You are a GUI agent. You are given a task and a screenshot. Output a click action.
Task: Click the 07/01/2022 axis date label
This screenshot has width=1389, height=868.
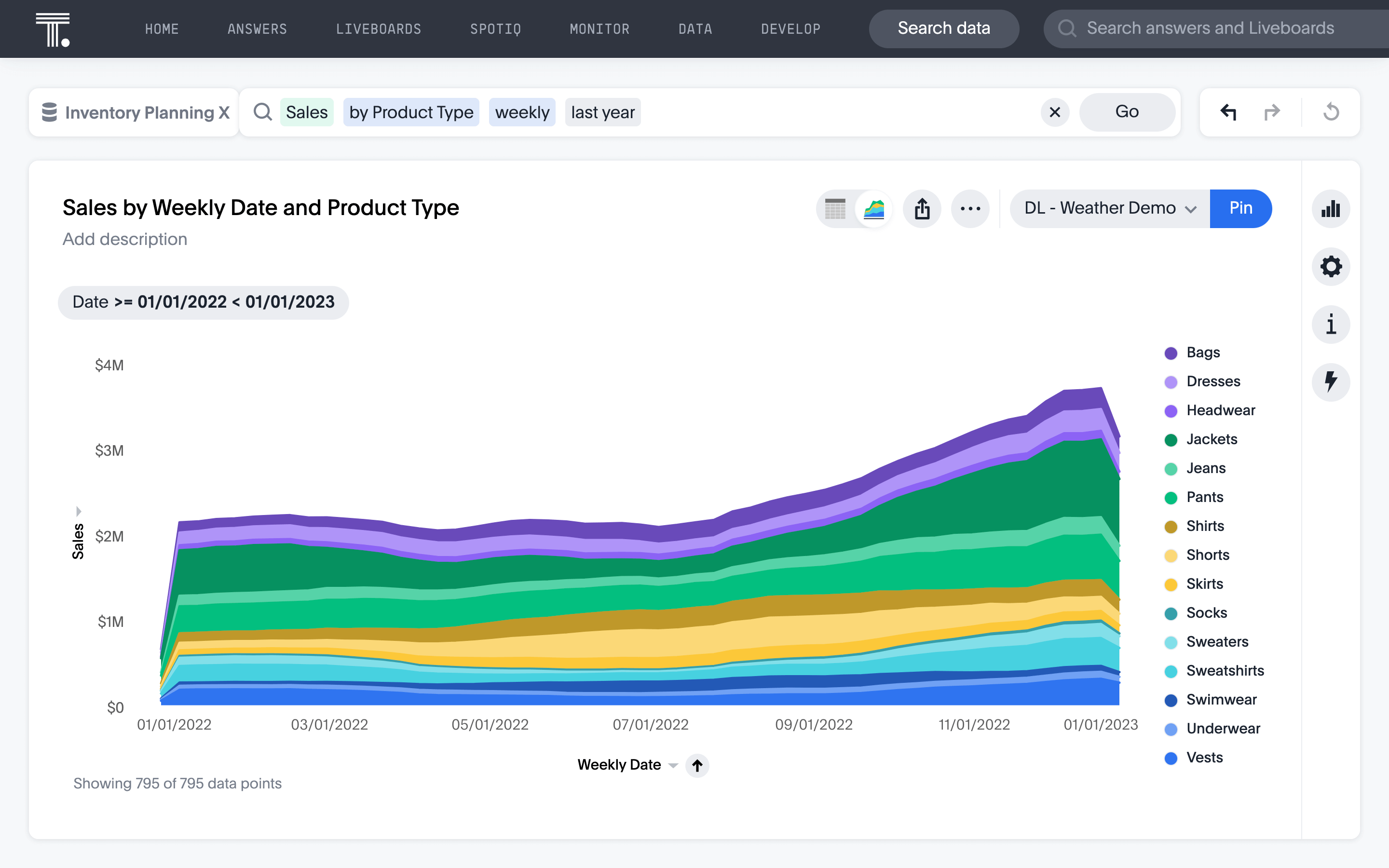tap(650, 724)
